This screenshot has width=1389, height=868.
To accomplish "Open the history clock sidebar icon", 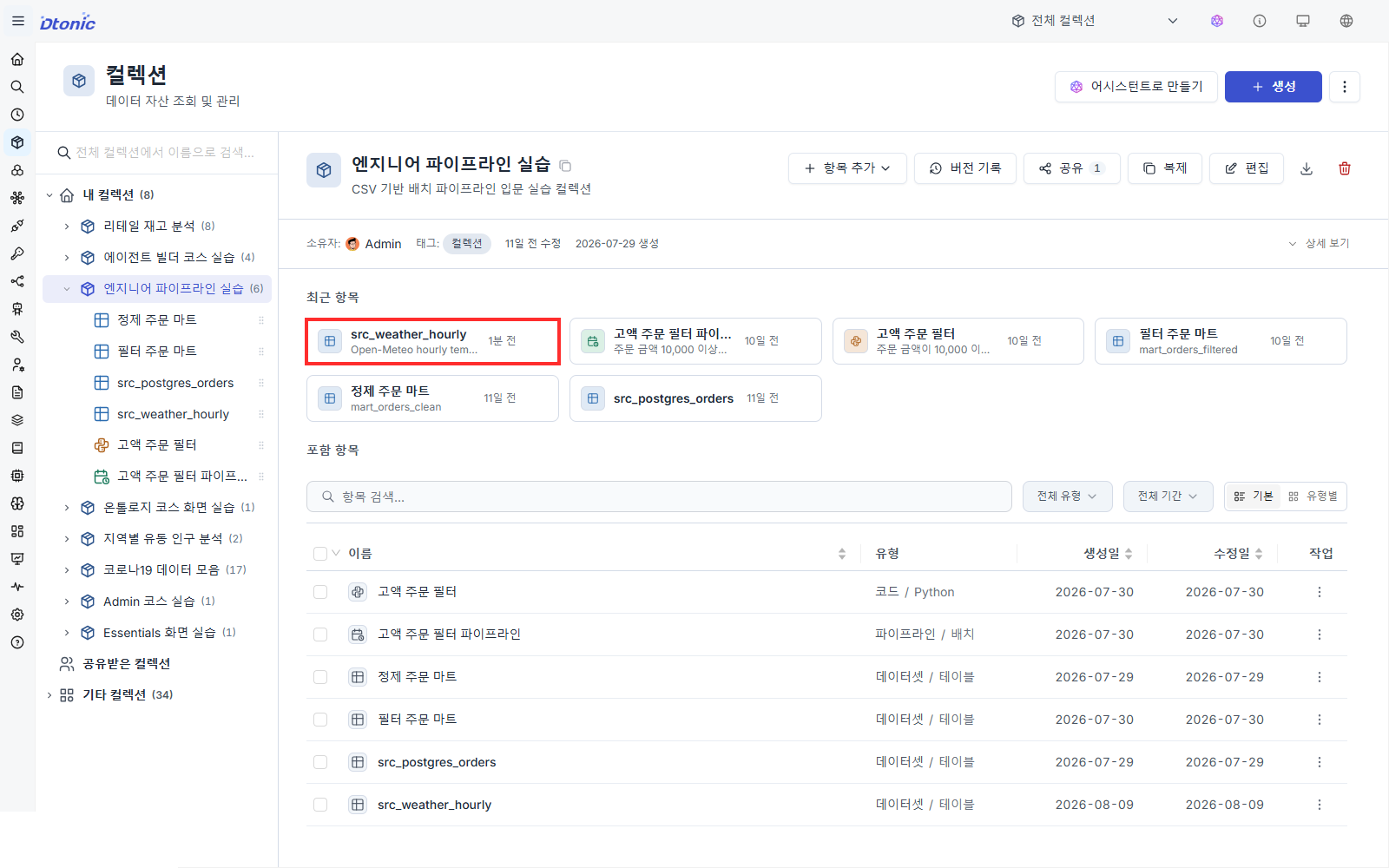I will pos(17,115).
